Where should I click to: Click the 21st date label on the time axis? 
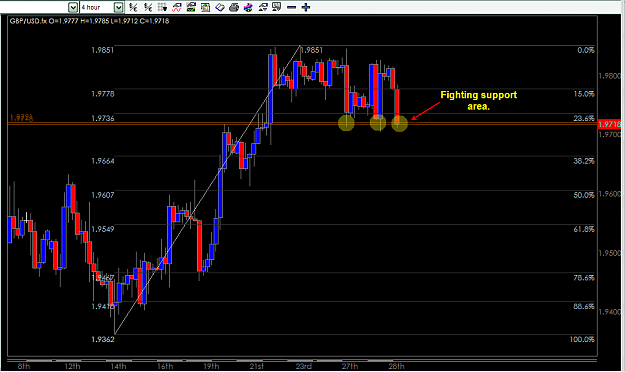[256, 366]
